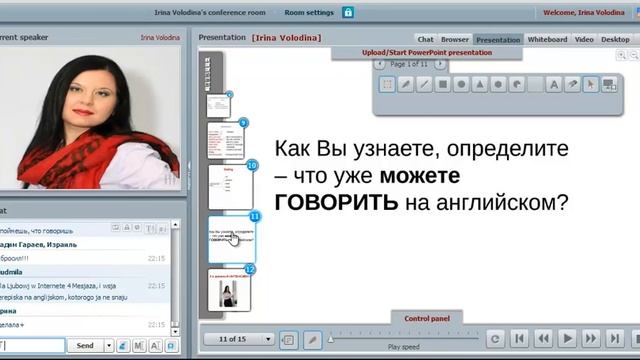Select the circle shape tool
The width and height of the screenshot is (640, 360).
[x=461, y=84]
